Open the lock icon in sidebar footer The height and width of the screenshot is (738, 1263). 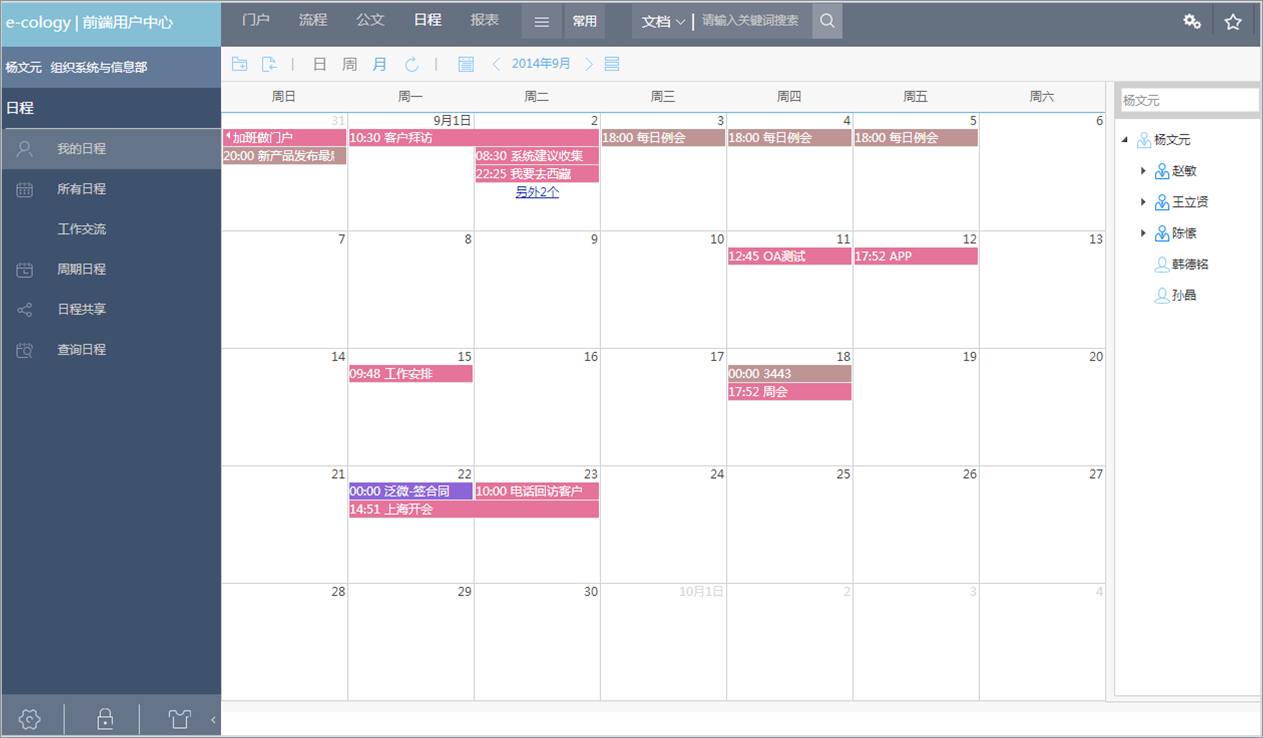(x=104, y=718)
